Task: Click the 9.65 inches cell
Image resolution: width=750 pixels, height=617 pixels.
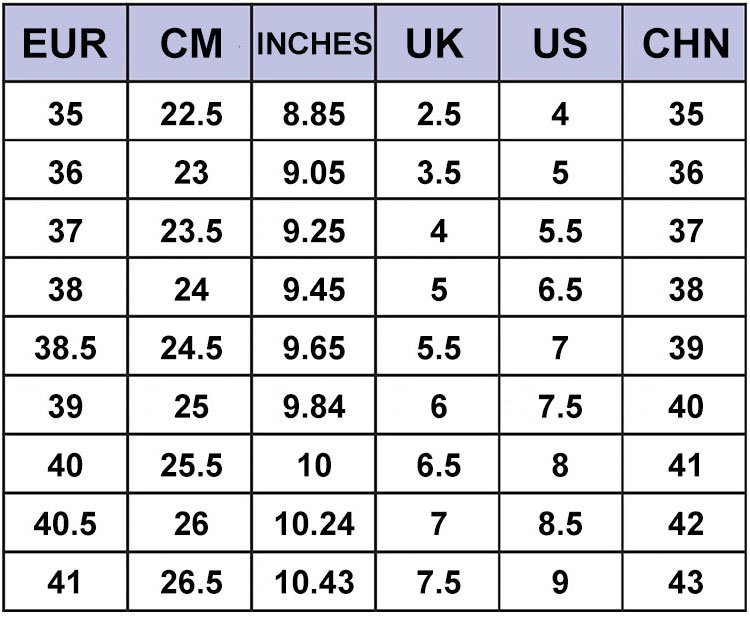Action: (314, 348)
